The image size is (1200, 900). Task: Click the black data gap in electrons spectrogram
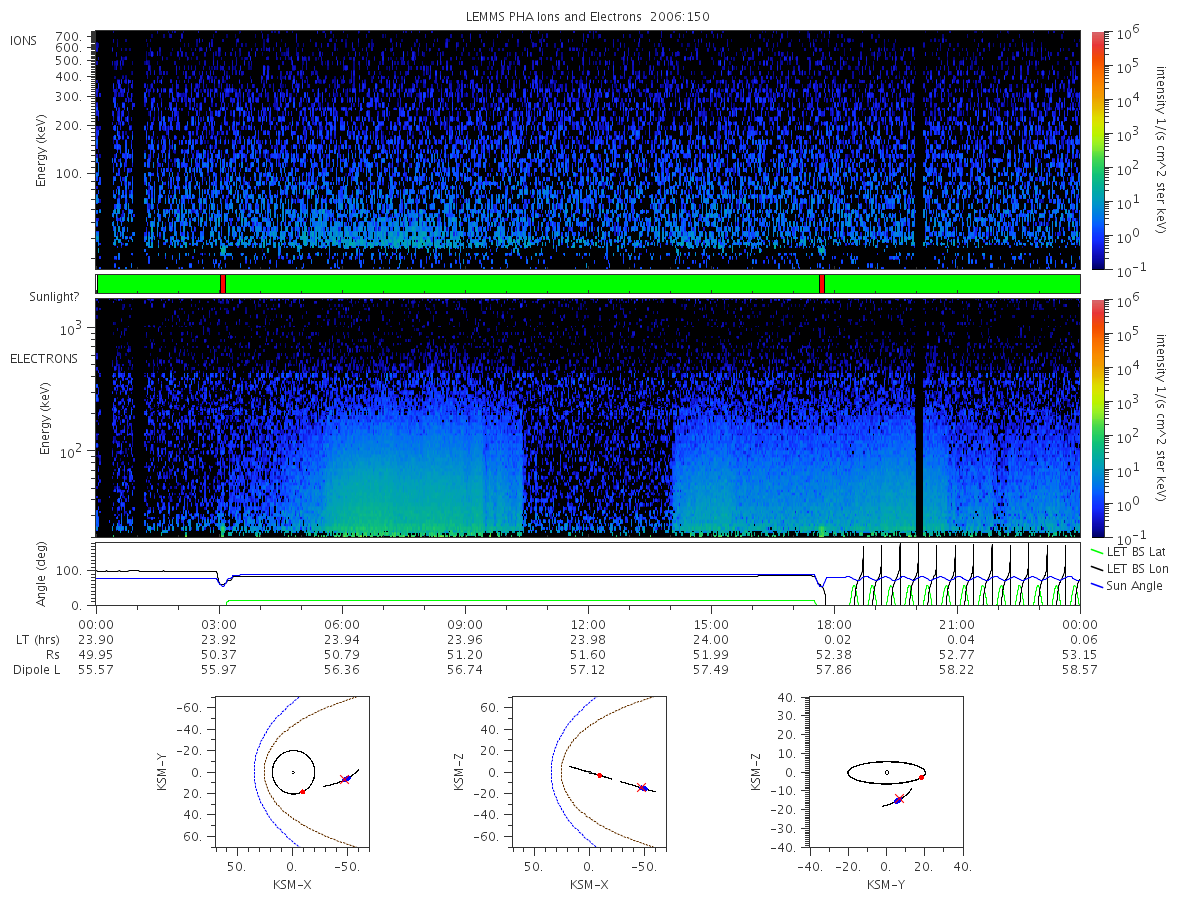pos(919,418)
